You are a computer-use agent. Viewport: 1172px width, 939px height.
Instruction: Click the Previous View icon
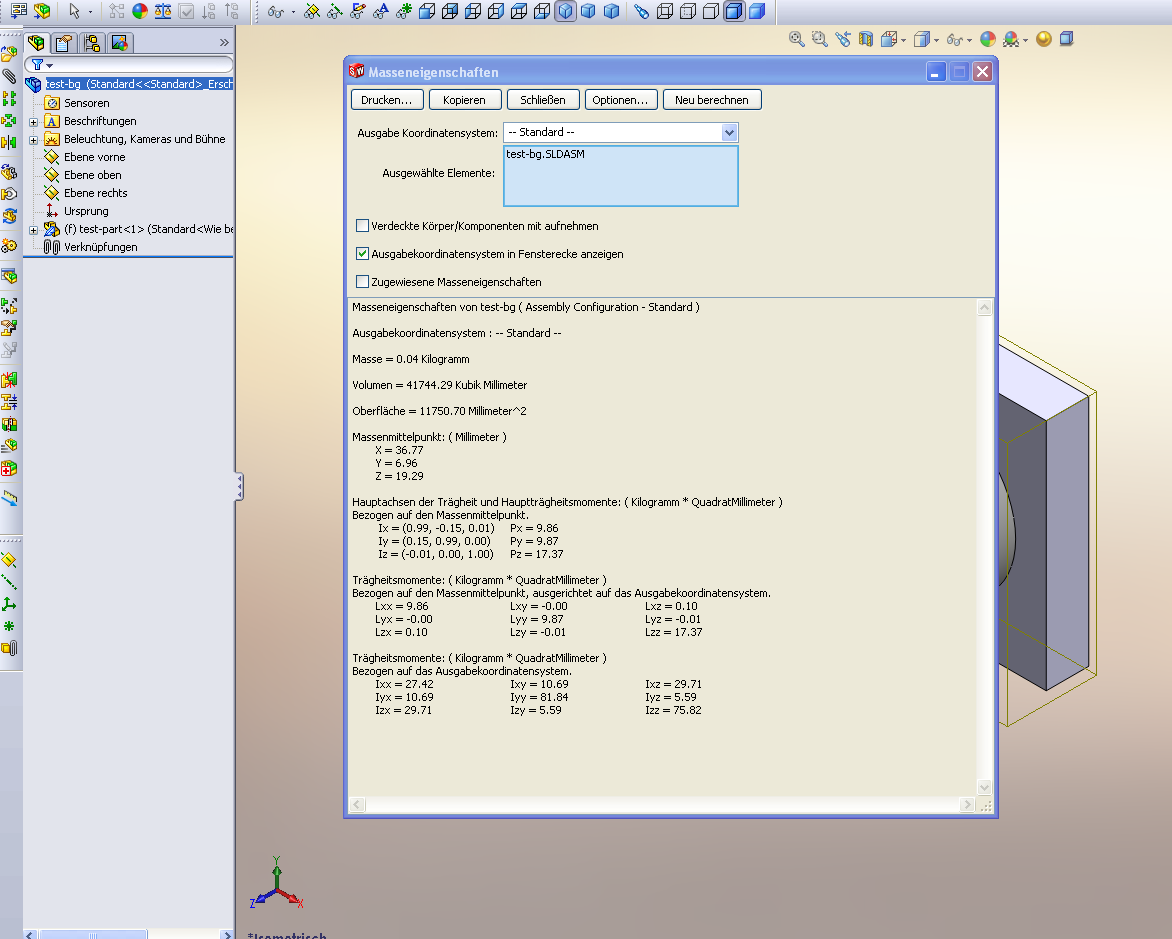[843, 39]
